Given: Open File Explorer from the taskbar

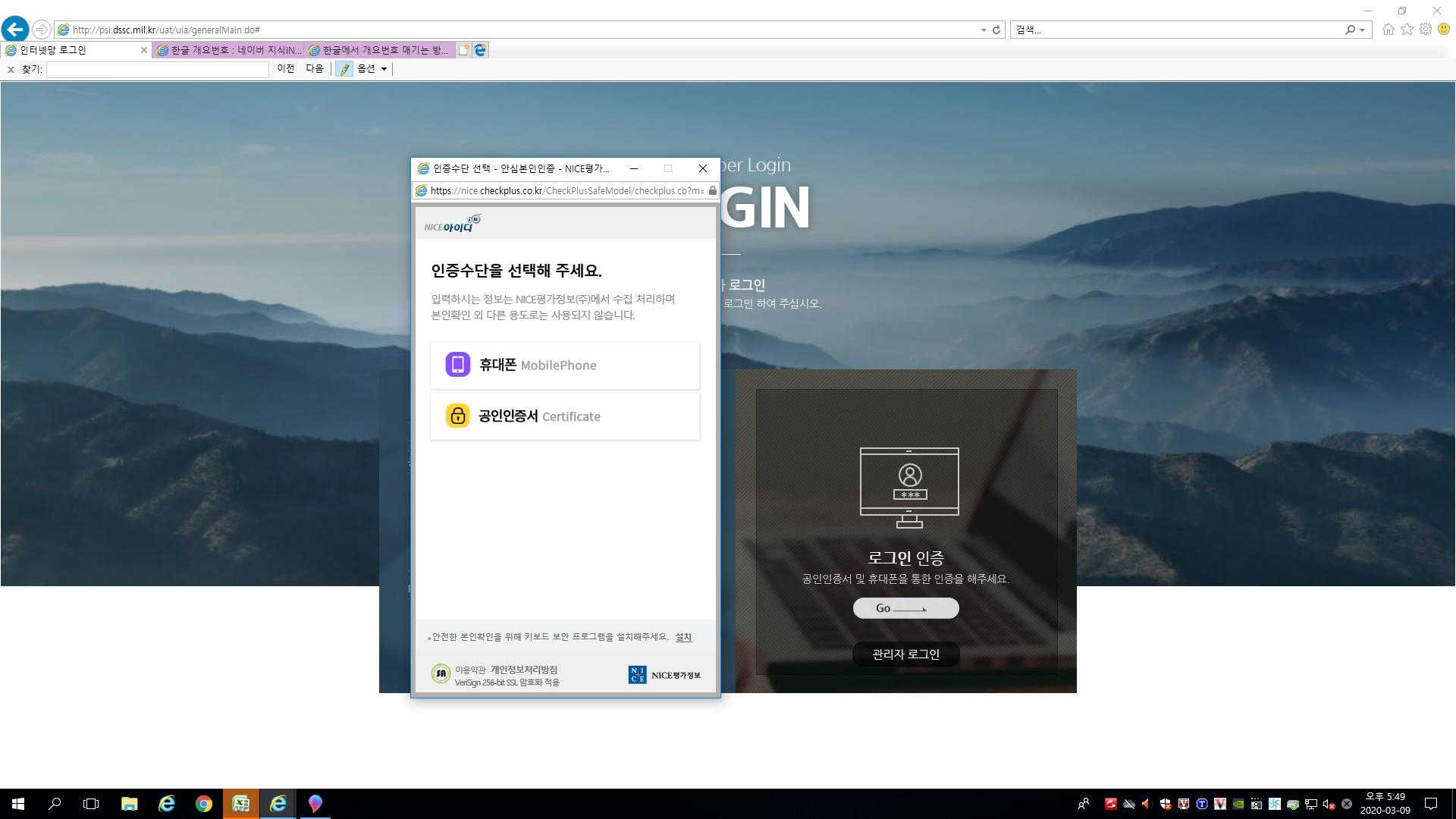Looking at the screenshot, I should coord(129,804).
